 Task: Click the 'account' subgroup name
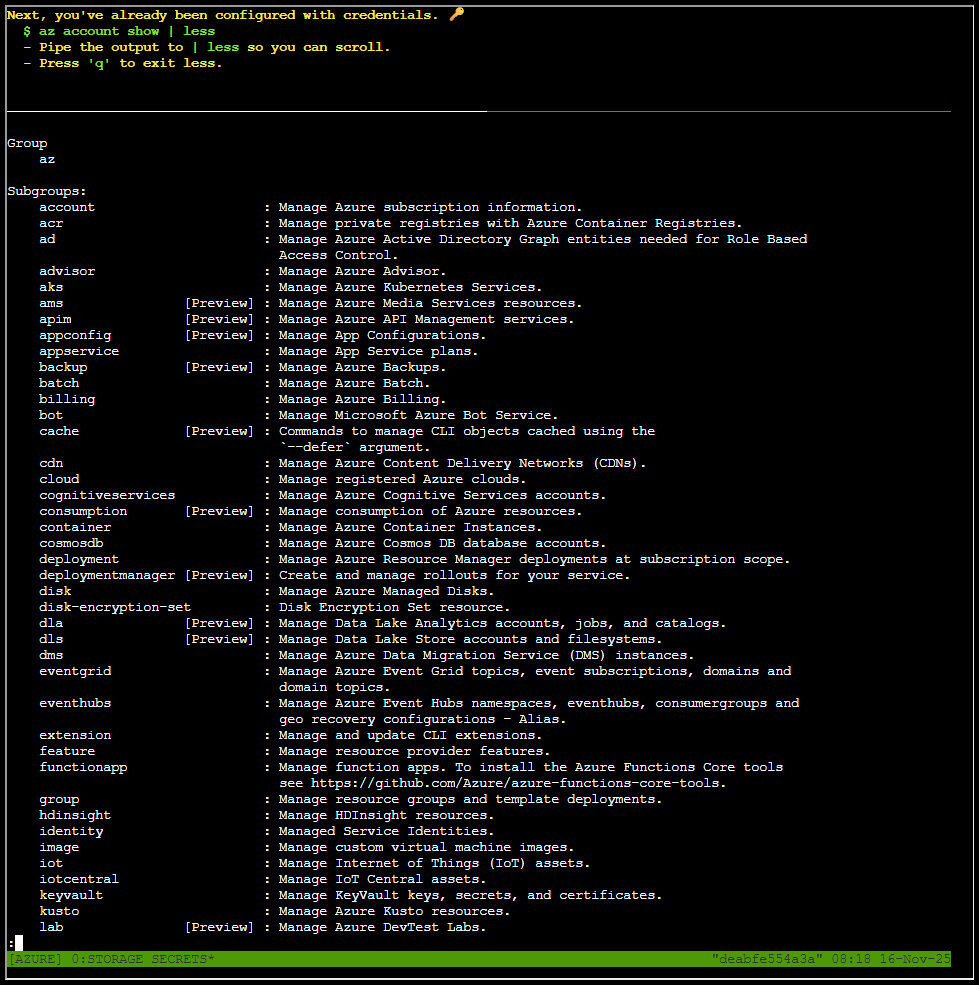point(67,207)
